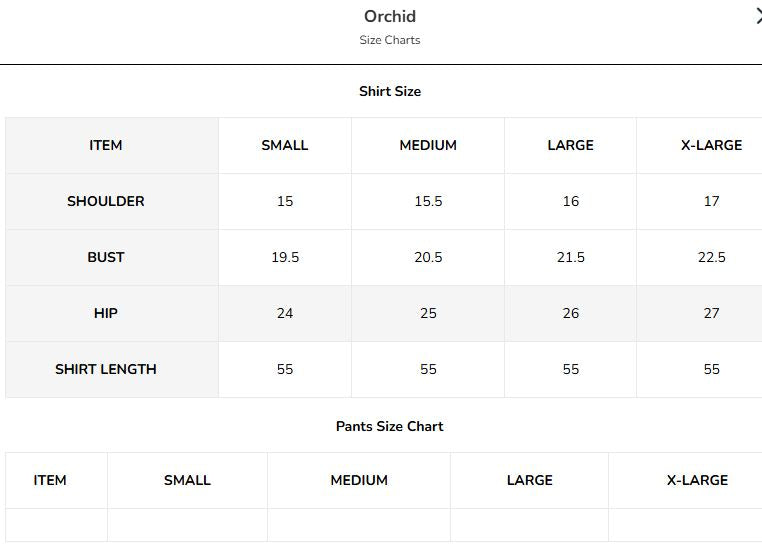Click the 19.5 small bust value
Image resolution: width=762 pixels, height=548 pixels.
pyautogui.click(x=285, y=257)
